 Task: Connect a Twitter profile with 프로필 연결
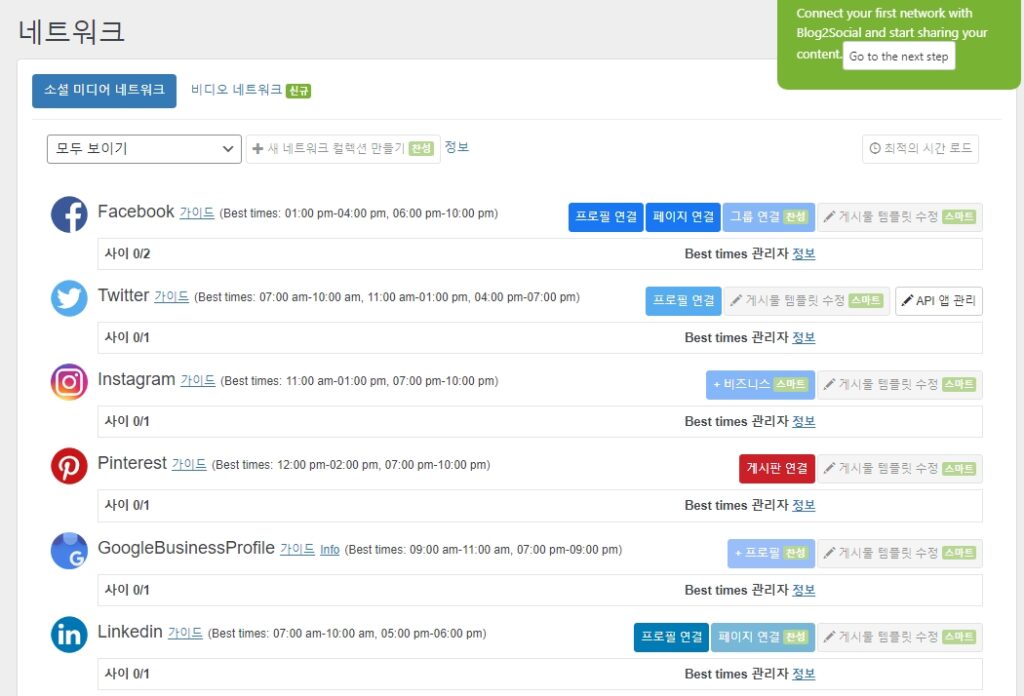684,301
